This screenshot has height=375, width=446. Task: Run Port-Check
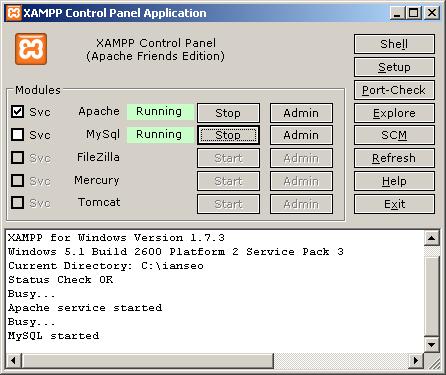point(394,90)
